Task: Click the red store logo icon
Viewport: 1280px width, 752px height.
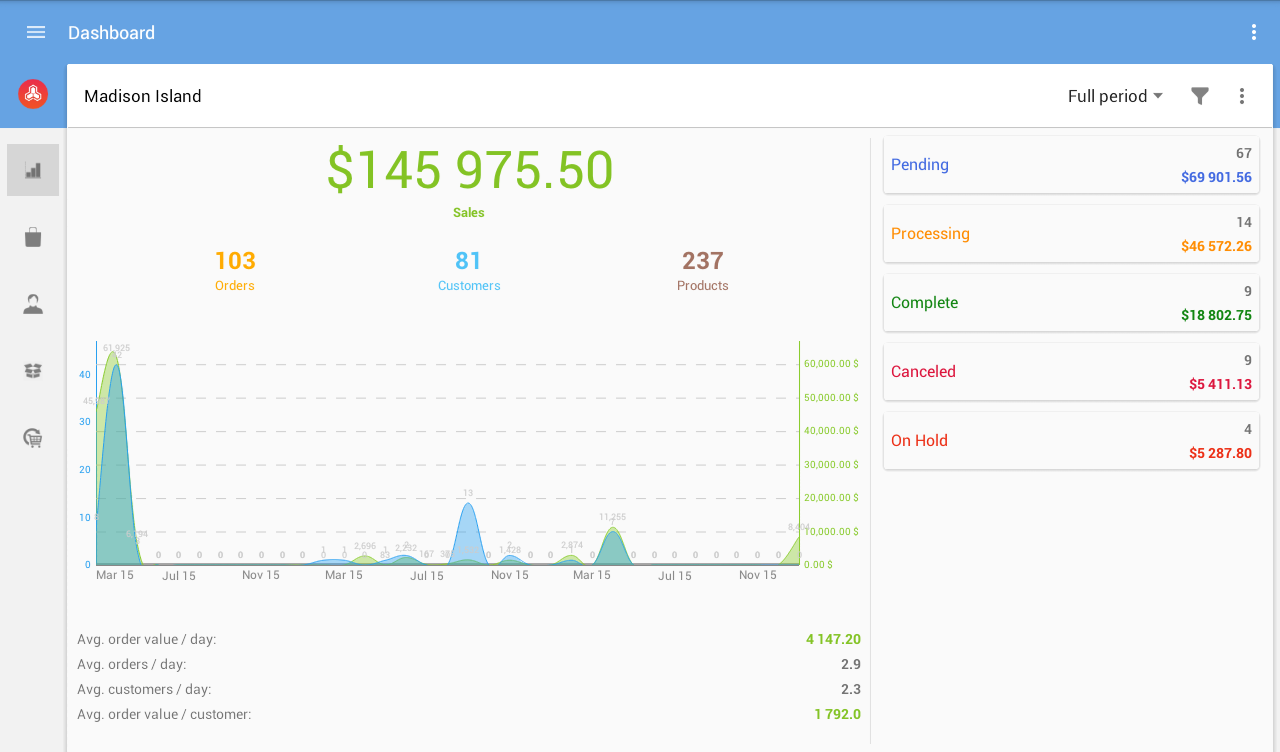Action: [33, 94]
